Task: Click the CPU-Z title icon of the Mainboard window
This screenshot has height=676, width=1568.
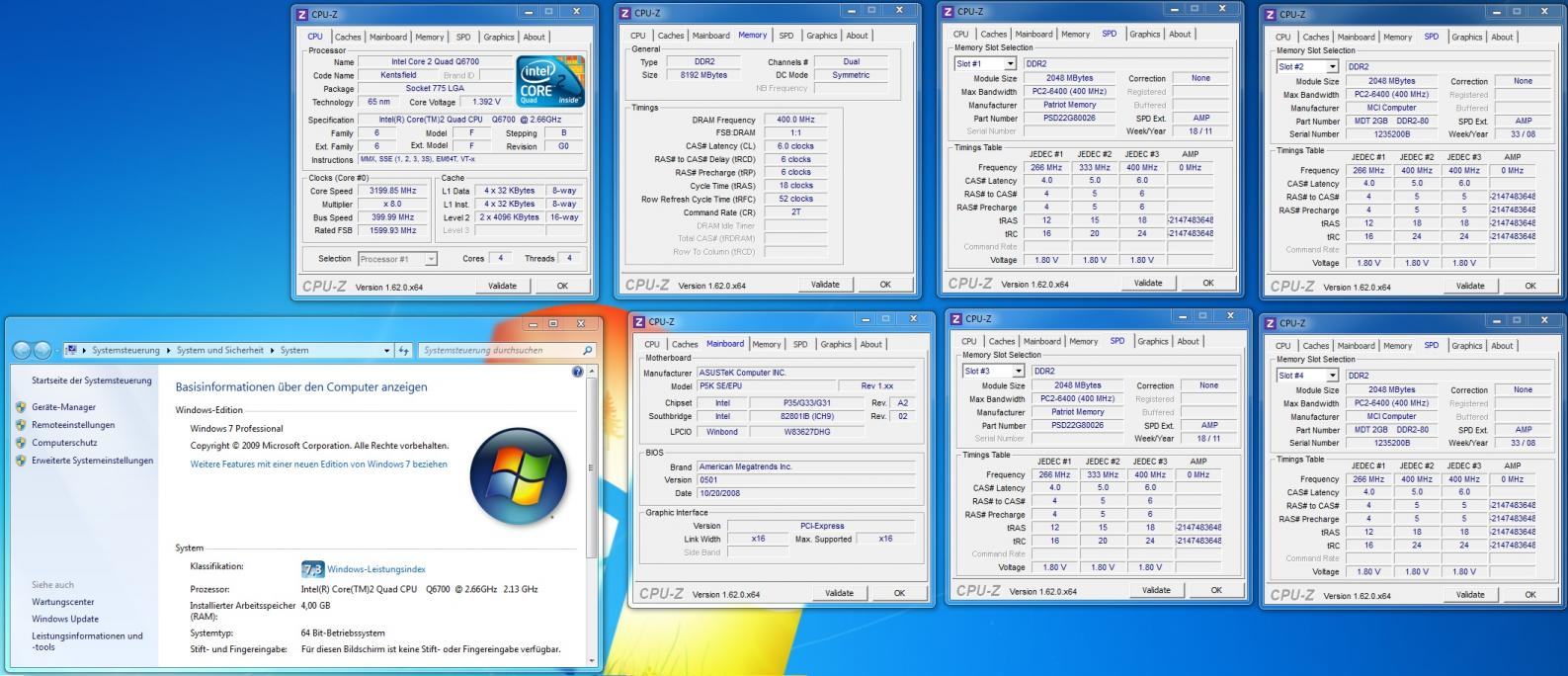Action: coord(638,322)
